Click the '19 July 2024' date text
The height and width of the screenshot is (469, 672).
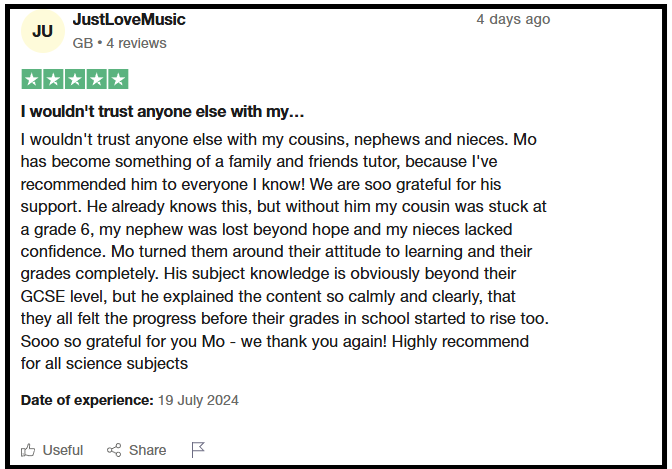198,400
